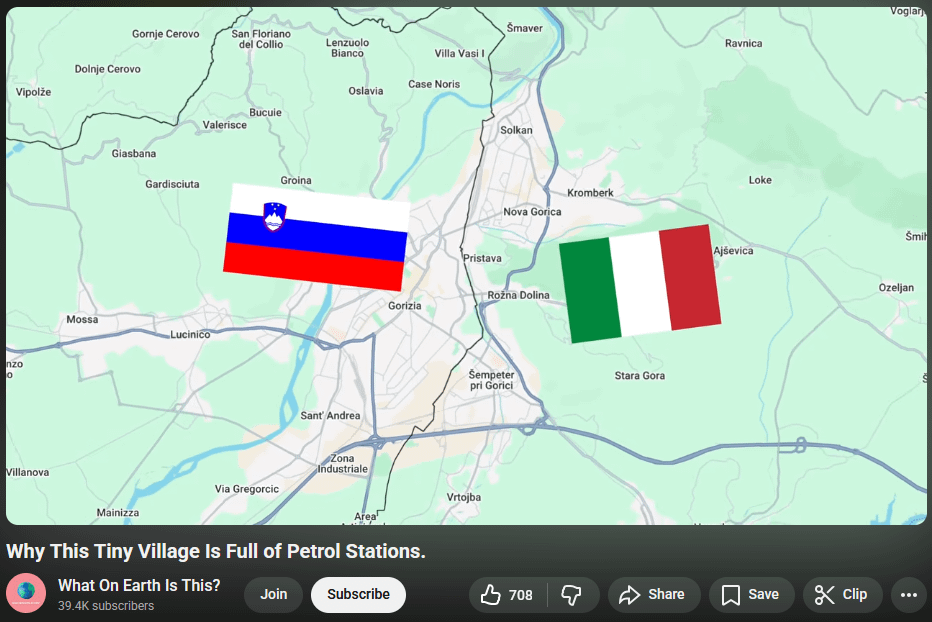Click the Italian flag in the video
Screen dimensions: 932x622
point(640,284)
